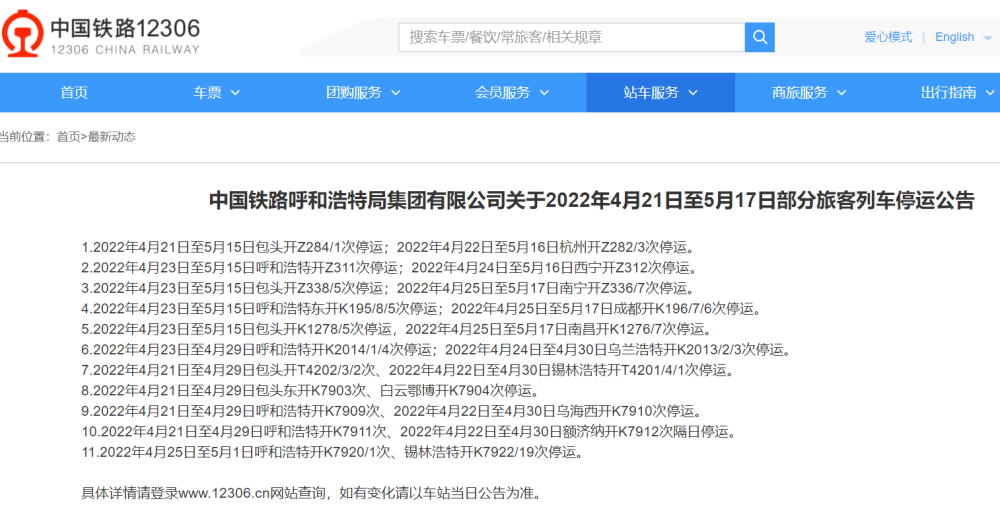The width and height of the screenshot is (1000, 511).
Task: Switch to 爱心模式 accessibility mode
Action: pos(888,37)
